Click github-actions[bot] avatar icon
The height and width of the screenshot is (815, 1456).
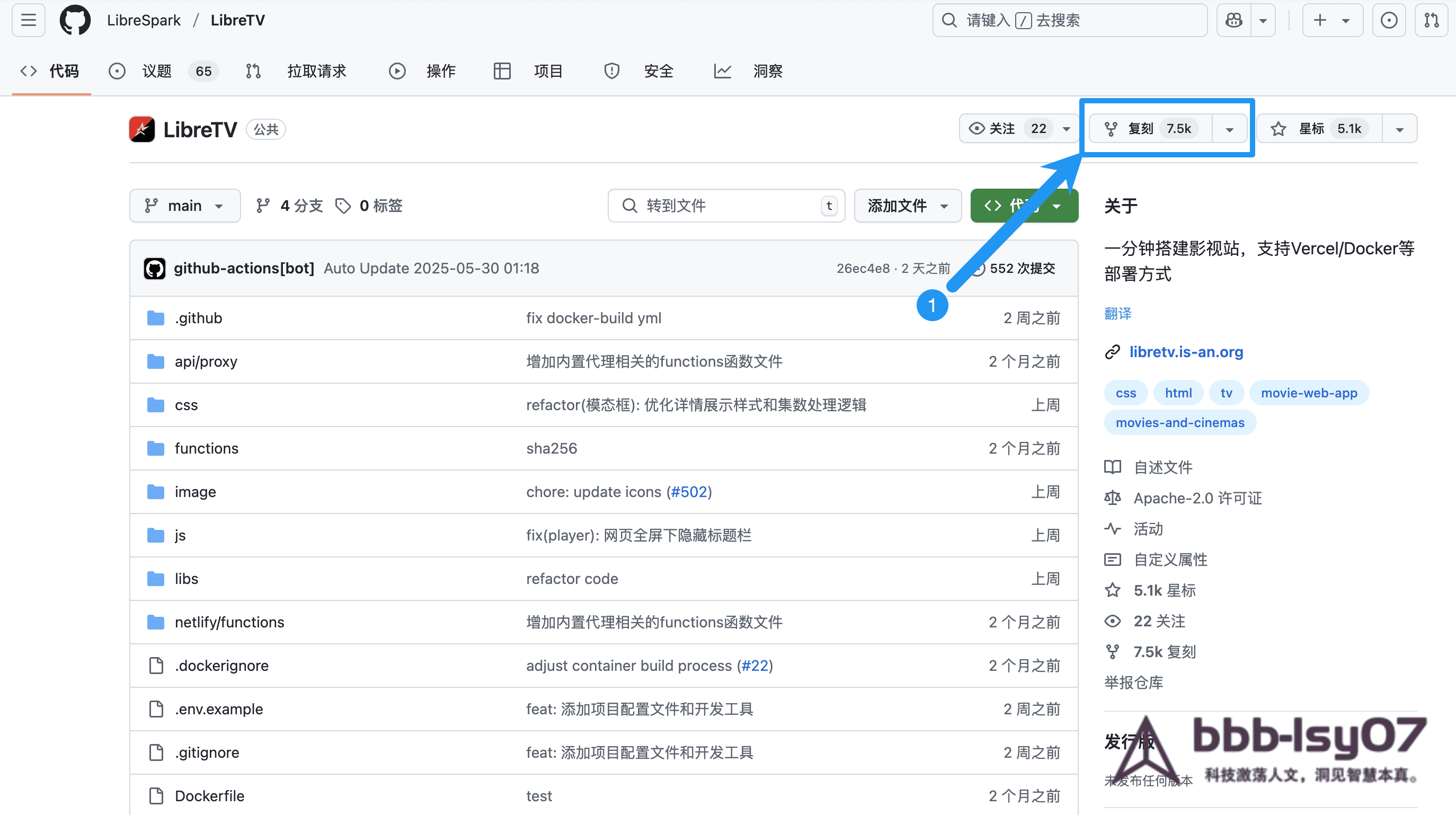click(154, 269)
